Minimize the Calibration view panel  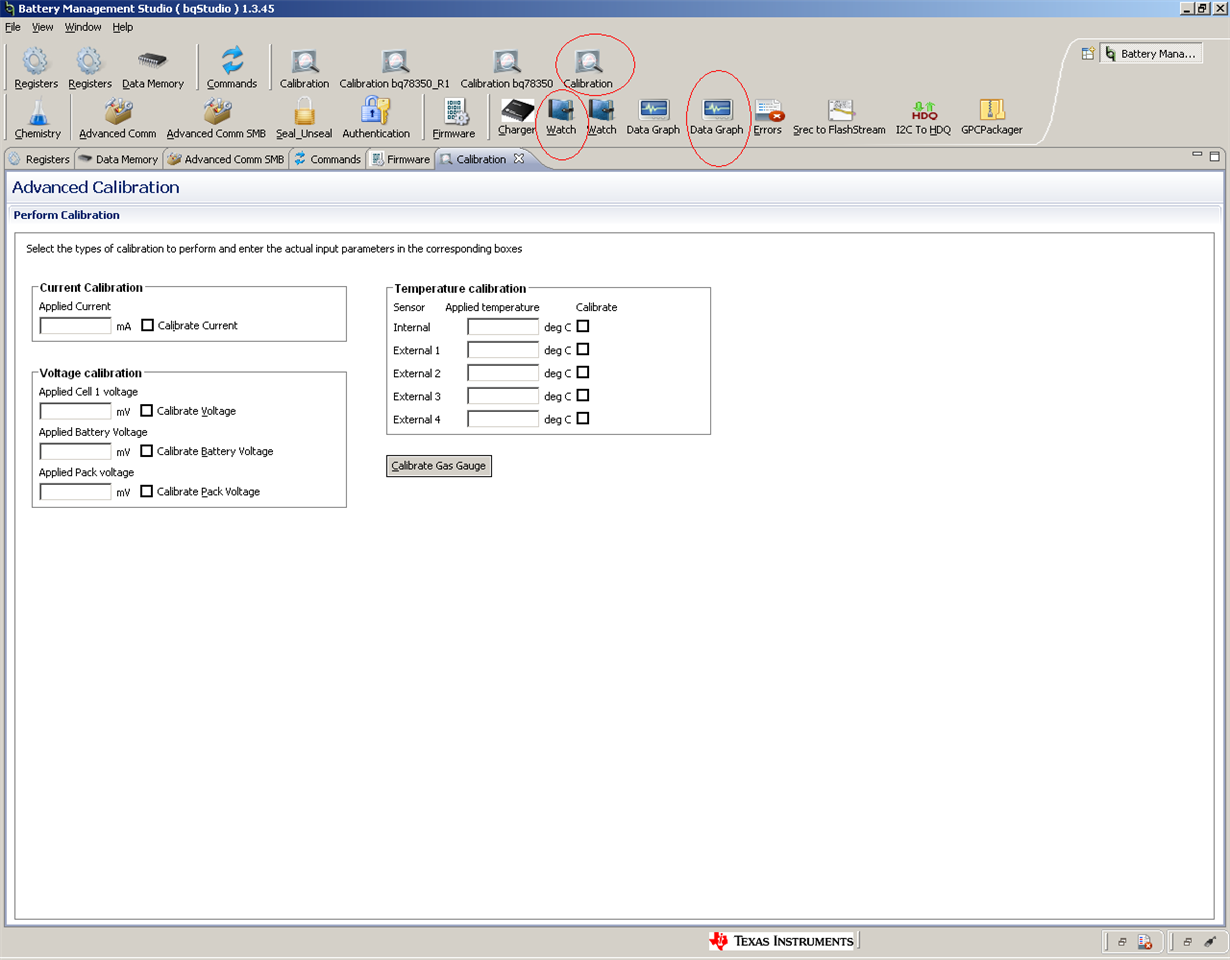pos(1197,156)
